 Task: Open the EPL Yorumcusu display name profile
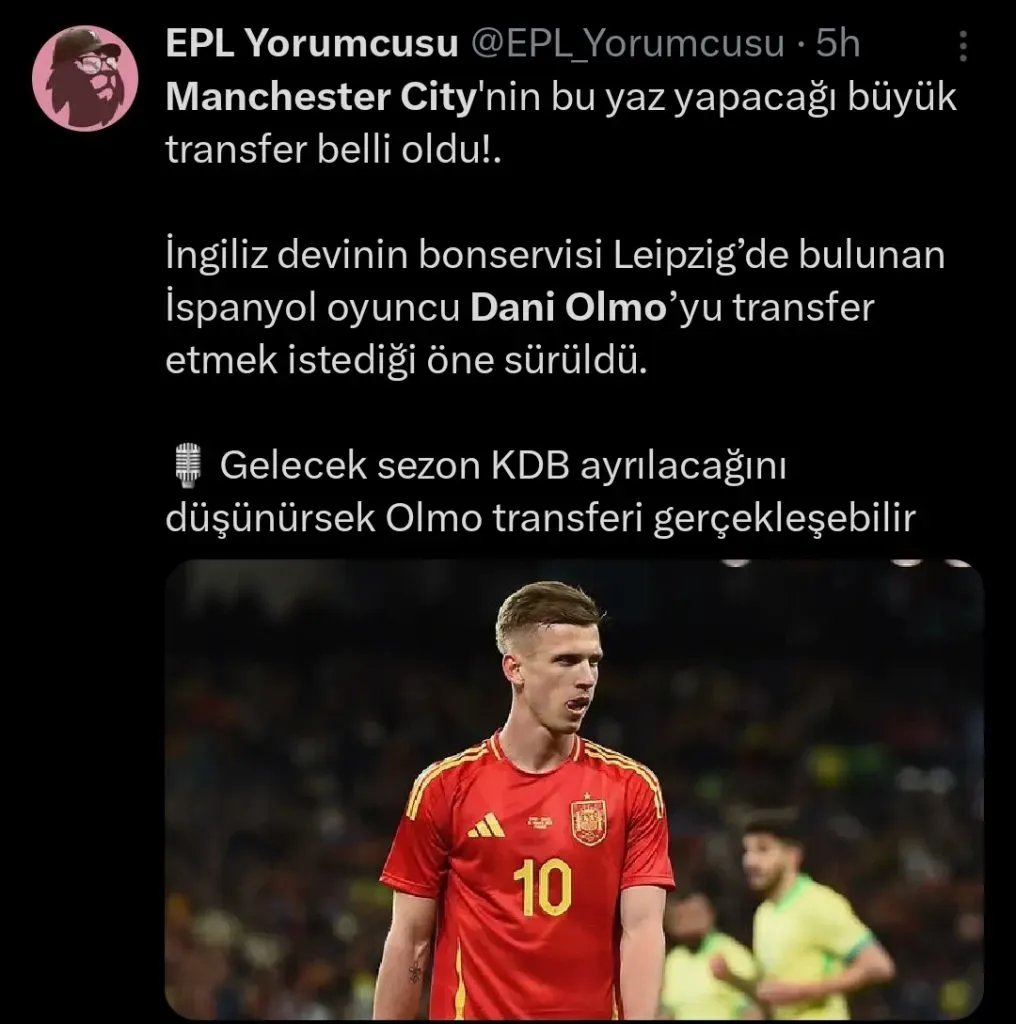coord(311,44)
